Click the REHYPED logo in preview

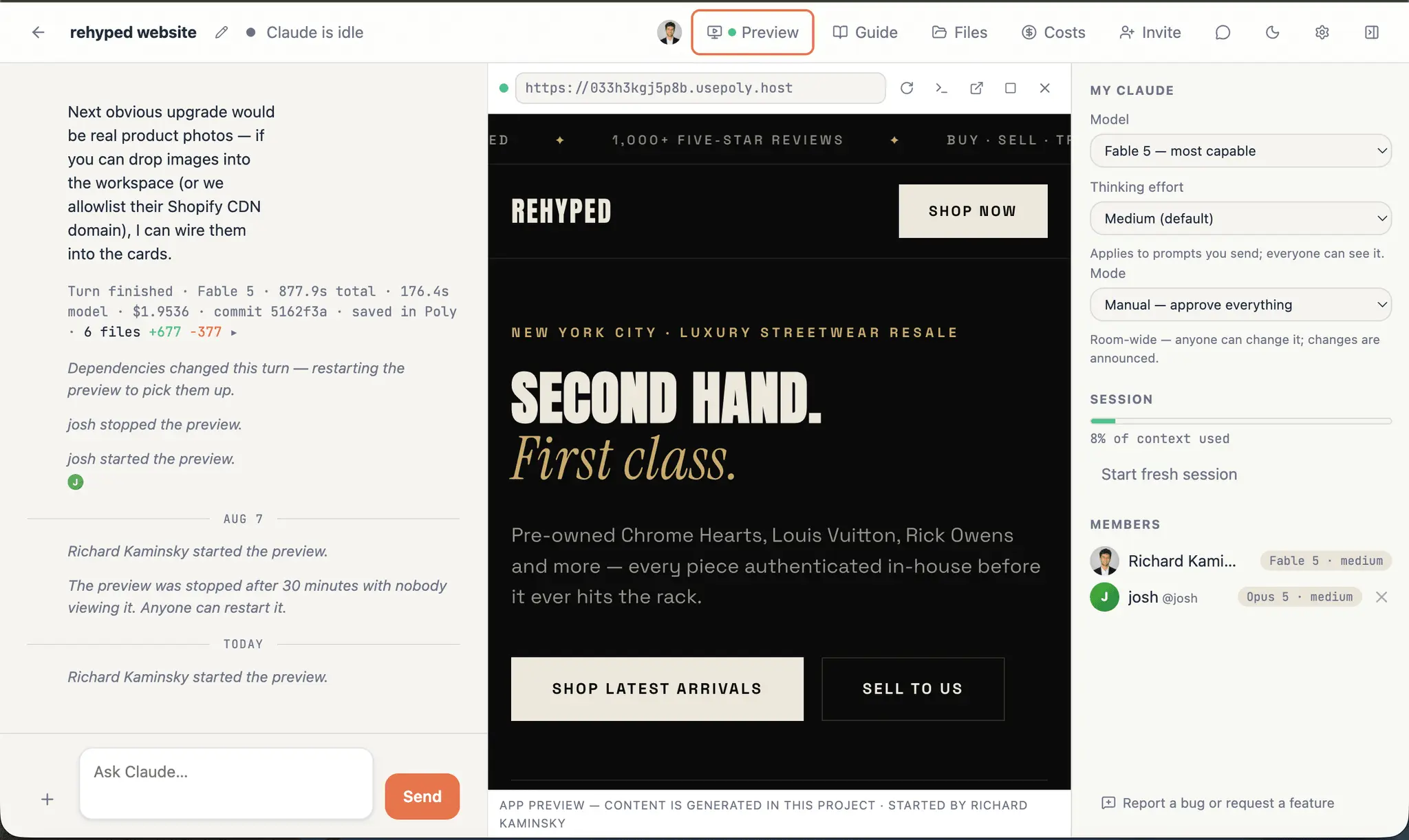click(x=561, y=211)
